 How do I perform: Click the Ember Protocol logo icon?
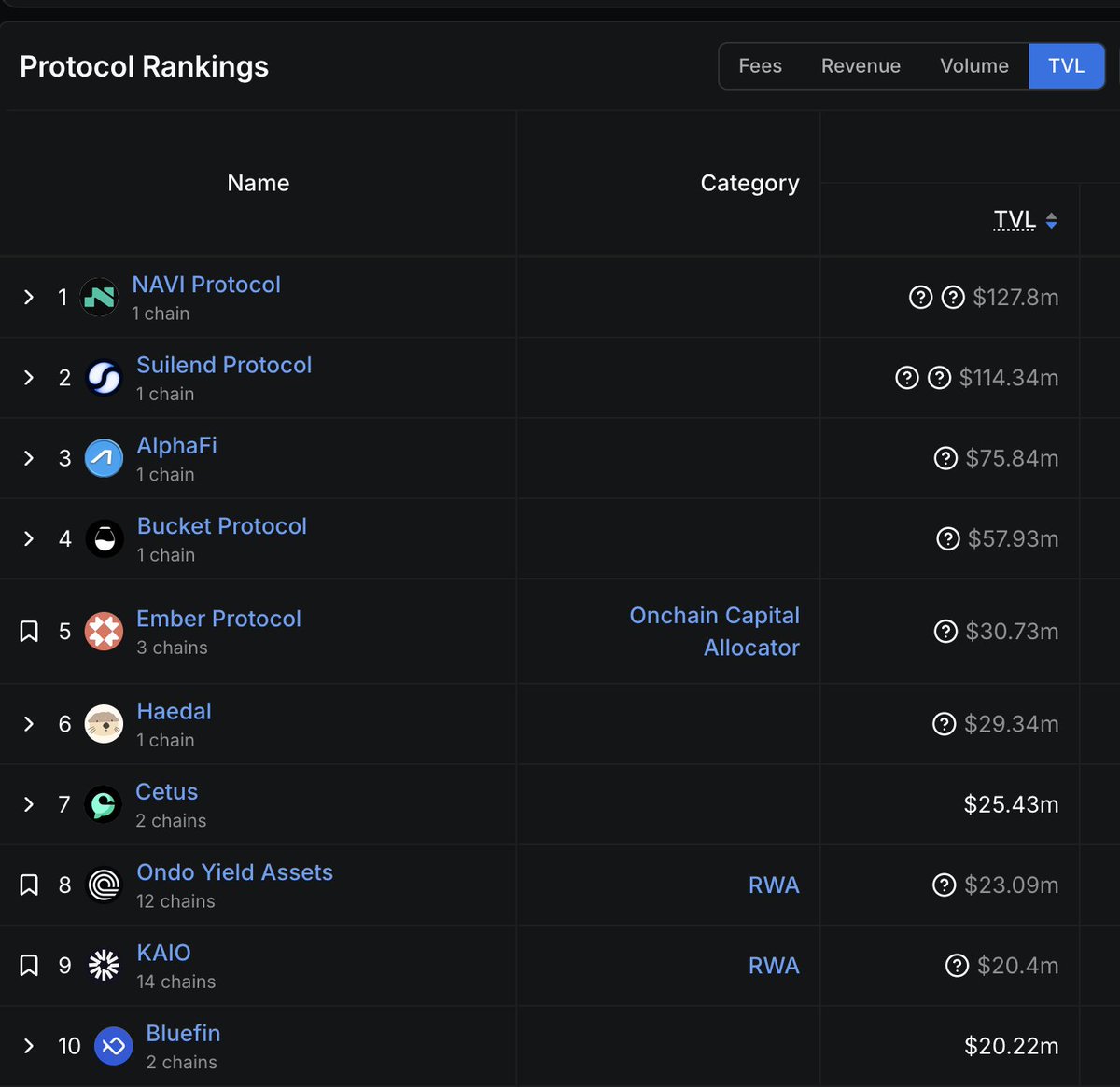coord(104,632)
